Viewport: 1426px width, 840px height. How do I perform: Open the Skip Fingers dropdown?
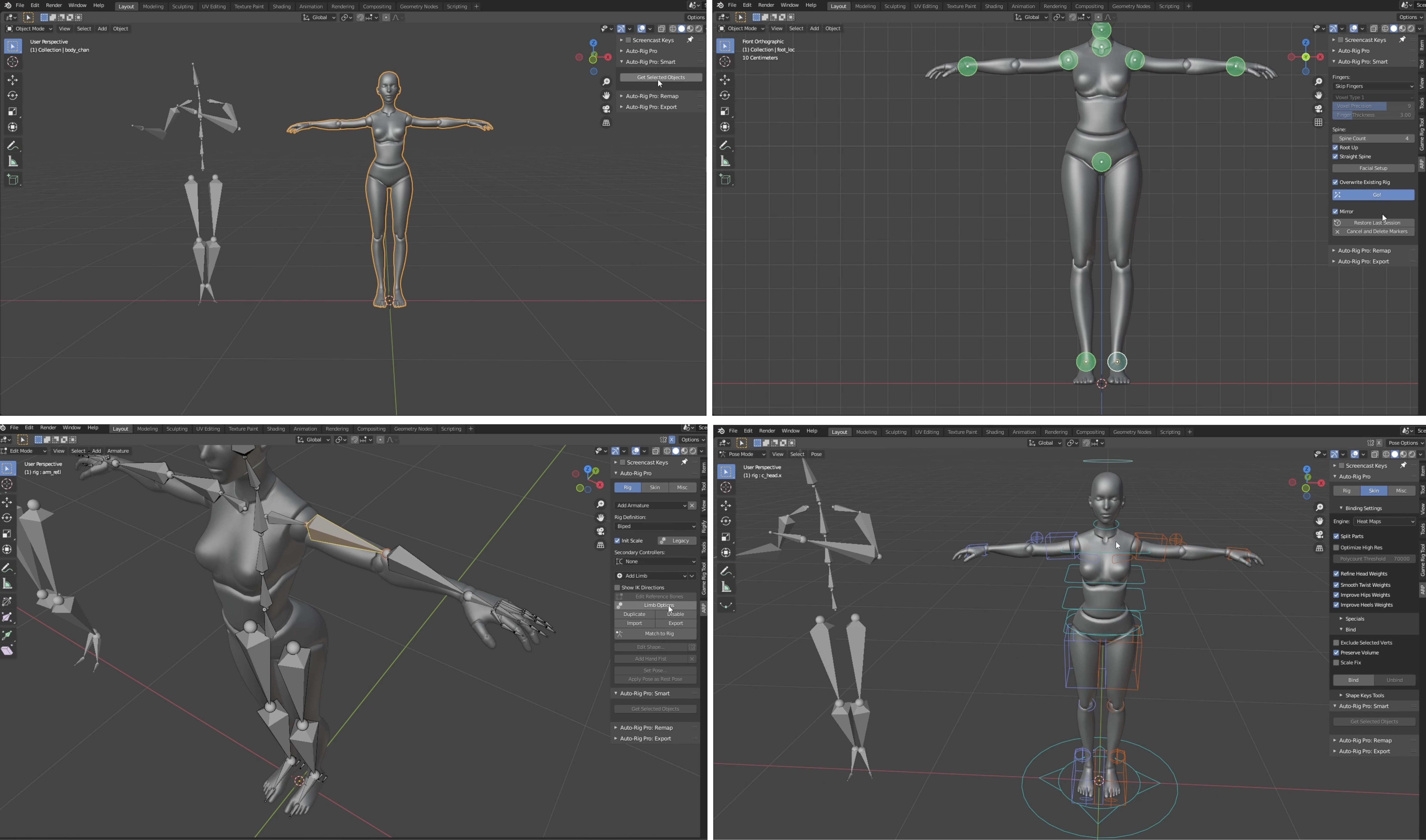1373,86
